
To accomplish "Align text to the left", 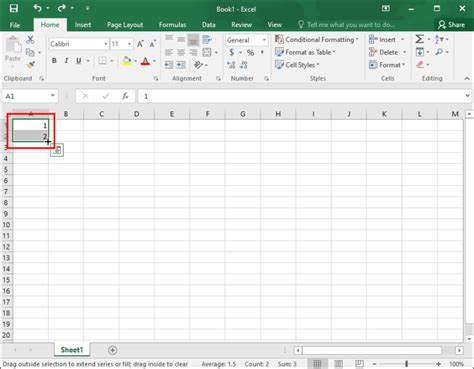I will point(169,52).
